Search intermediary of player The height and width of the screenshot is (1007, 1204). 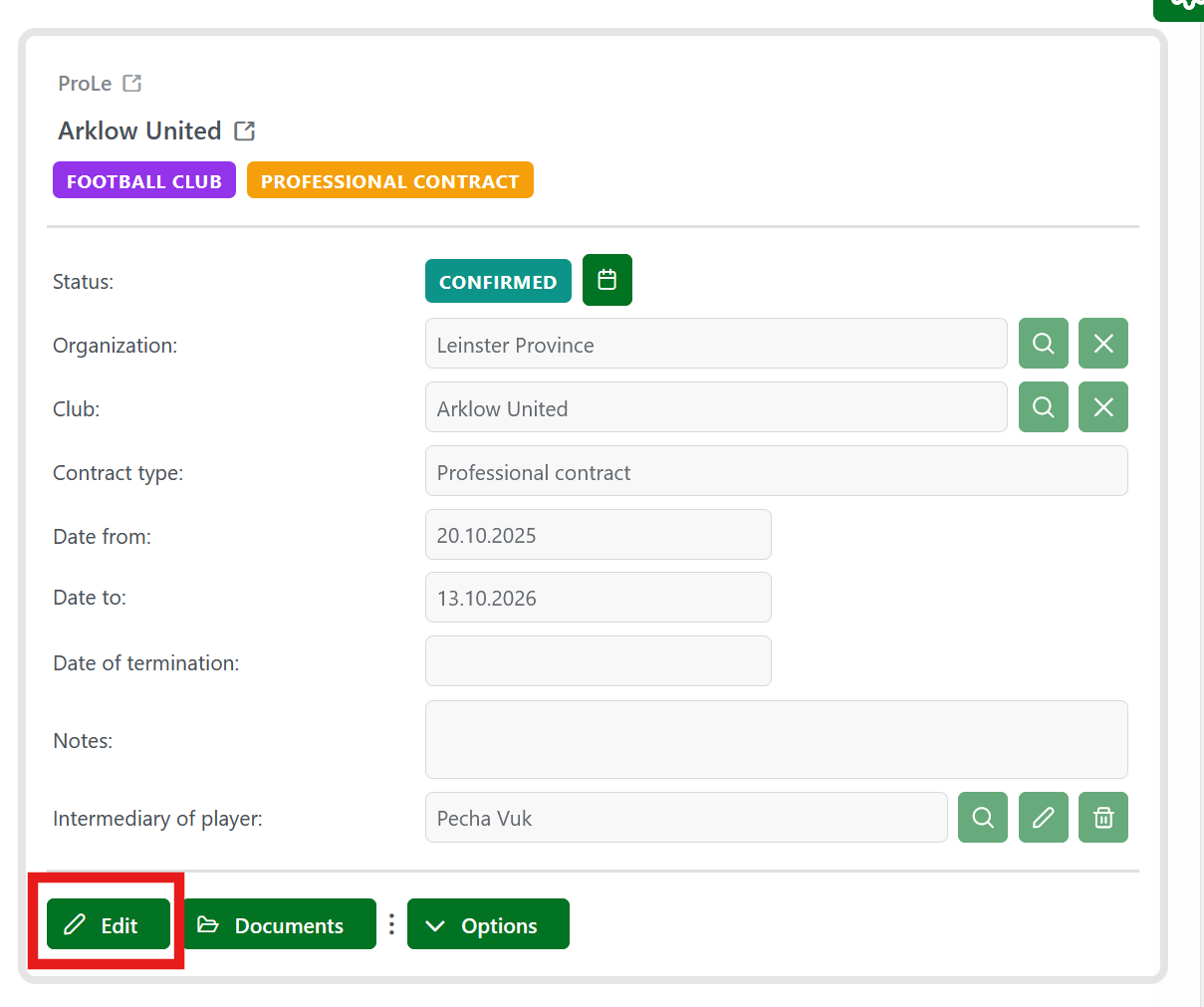click(982, 818)
